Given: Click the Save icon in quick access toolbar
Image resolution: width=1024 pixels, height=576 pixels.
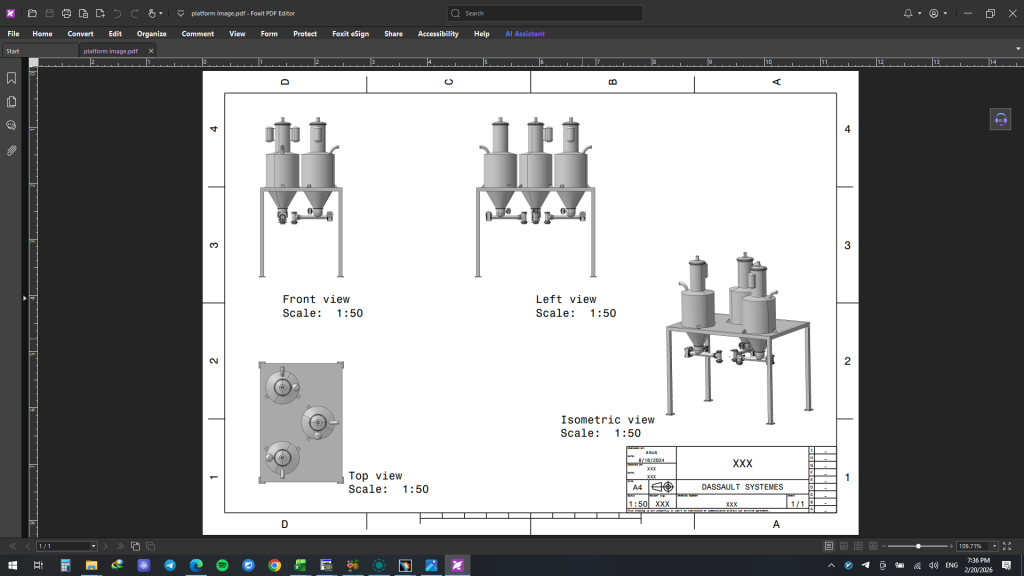Looking at the screenshot, I should point(49,13).
